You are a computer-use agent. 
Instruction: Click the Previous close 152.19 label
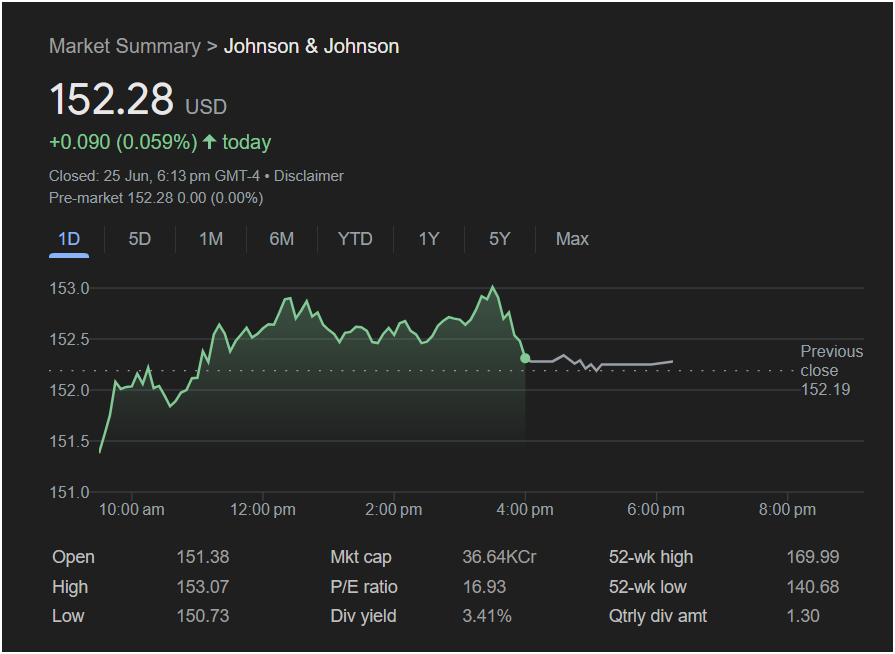(x=831, y=370)
